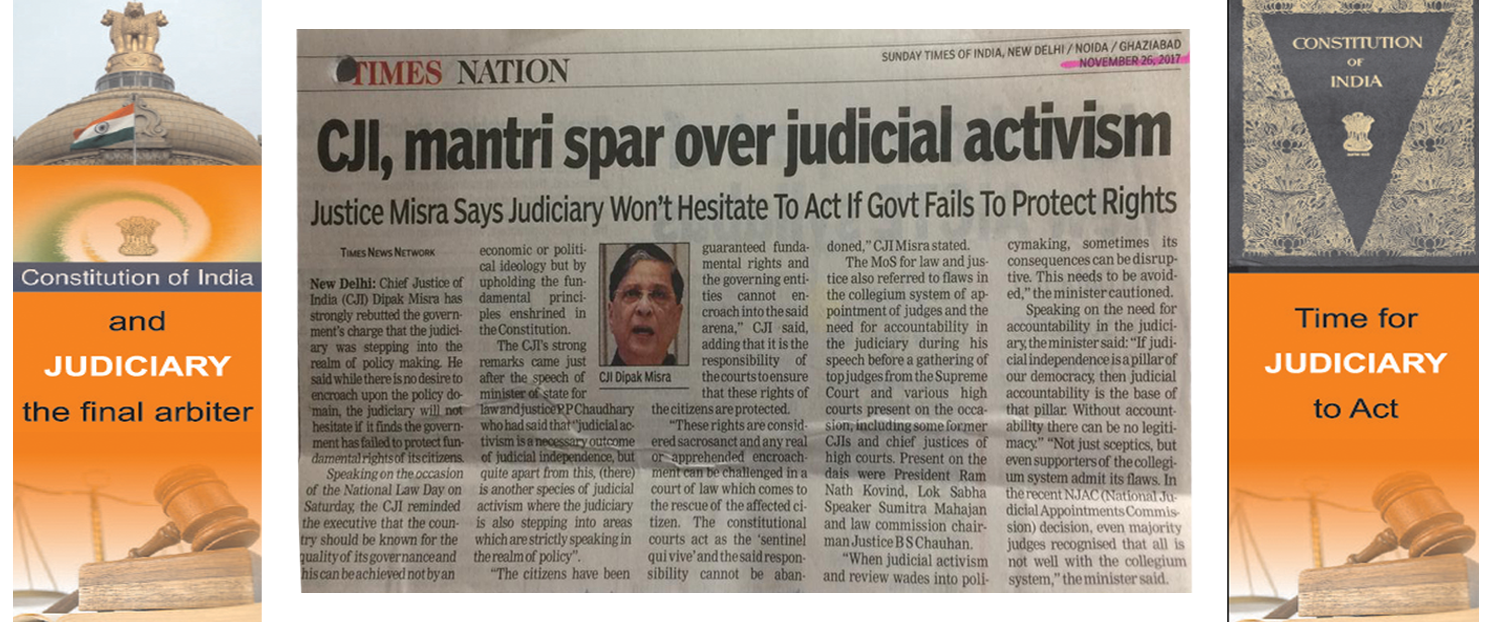
Task: Click the subheading about Justice Misra
Action: click(x=742, y=205)
